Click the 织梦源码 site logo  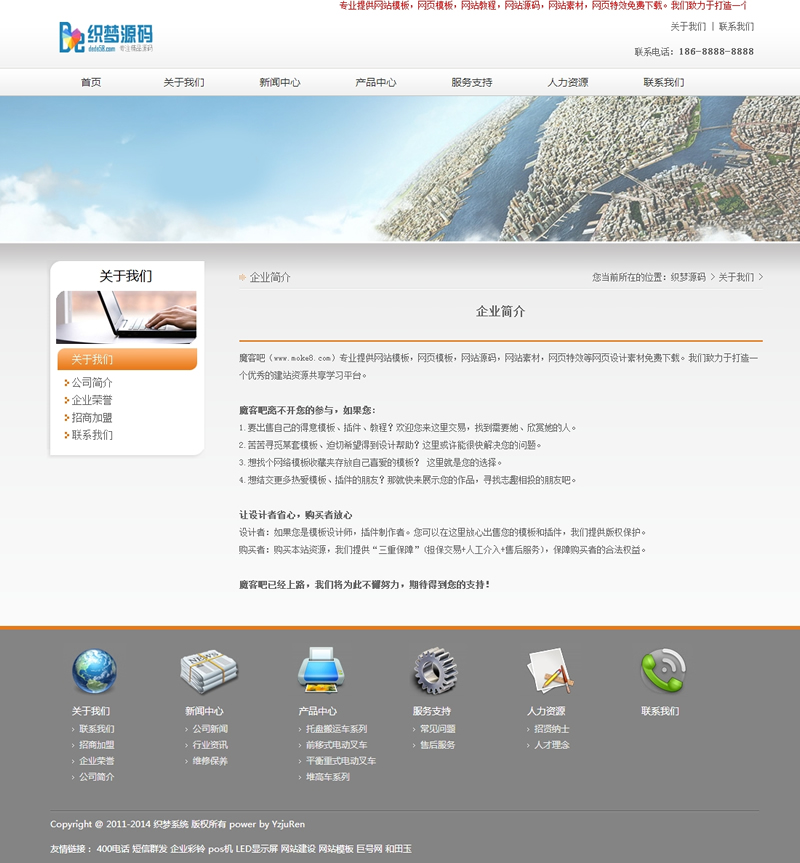click(x=106, y=37)
